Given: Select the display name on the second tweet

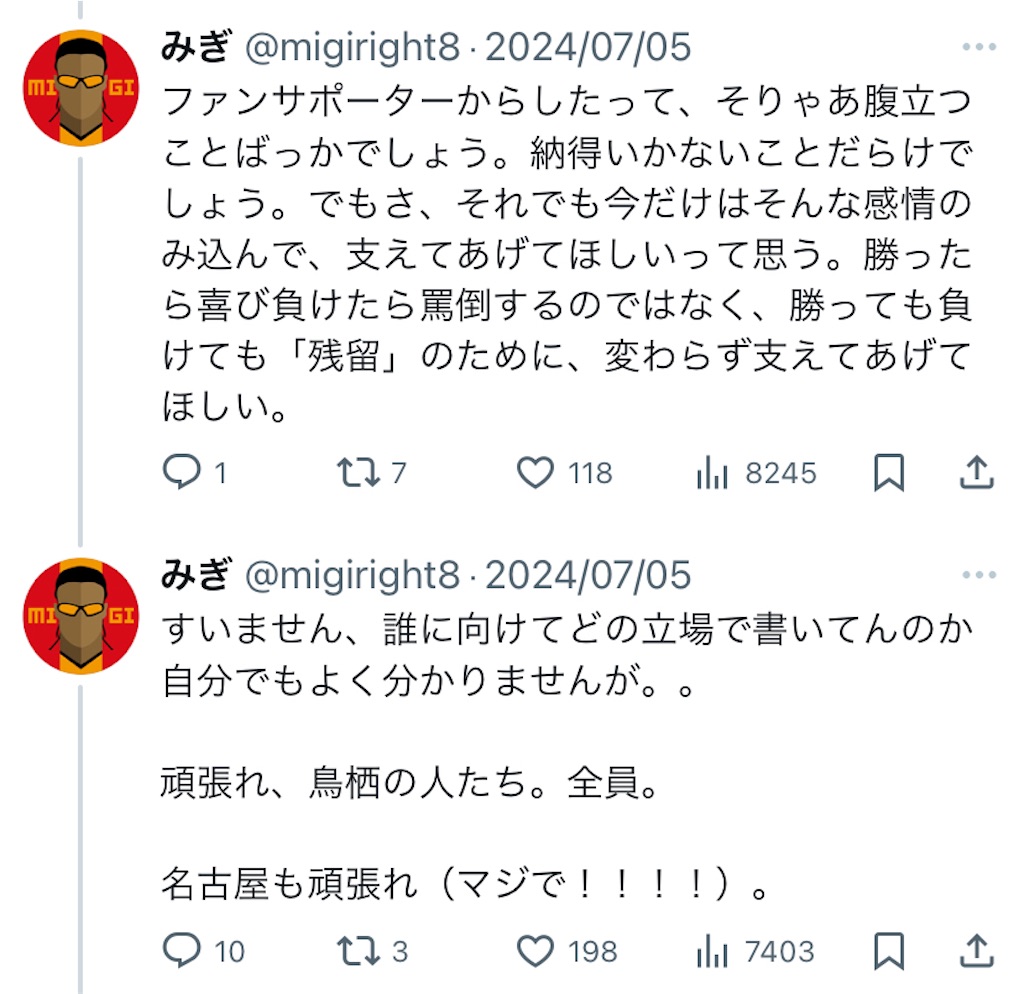Looking at the screenshot, I should (x=196, y=575).
